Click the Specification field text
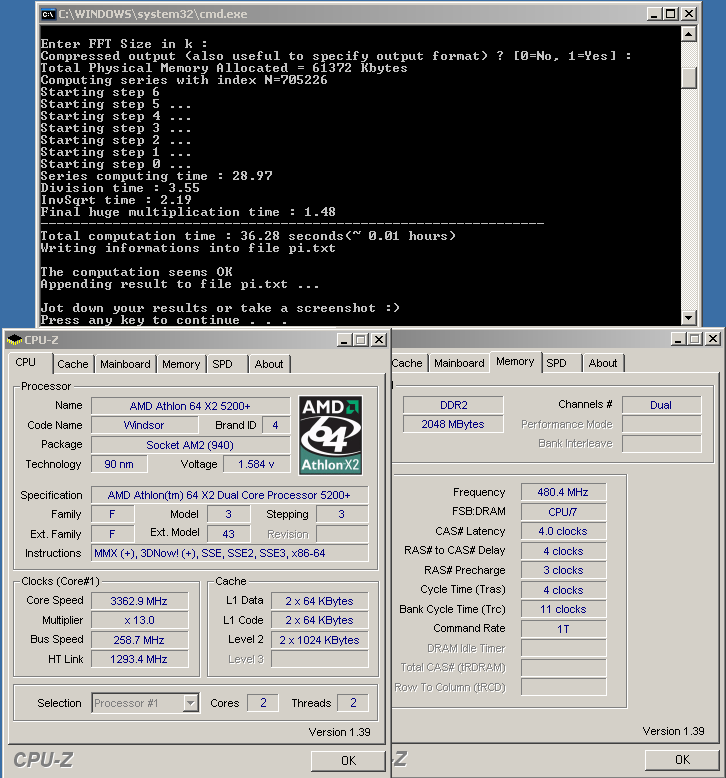 coord(229,495)
